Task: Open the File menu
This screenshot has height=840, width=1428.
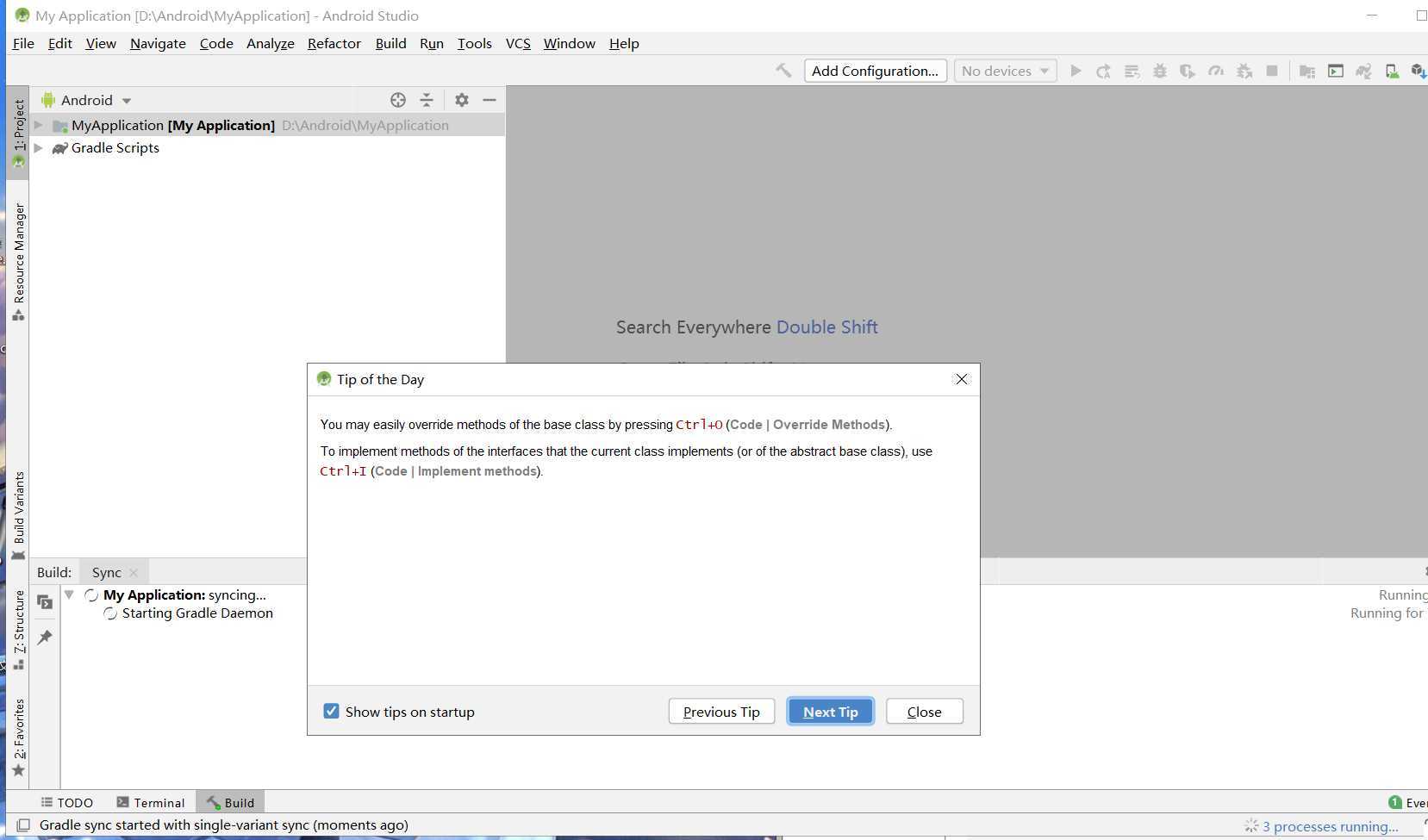Action: point(23,43)
